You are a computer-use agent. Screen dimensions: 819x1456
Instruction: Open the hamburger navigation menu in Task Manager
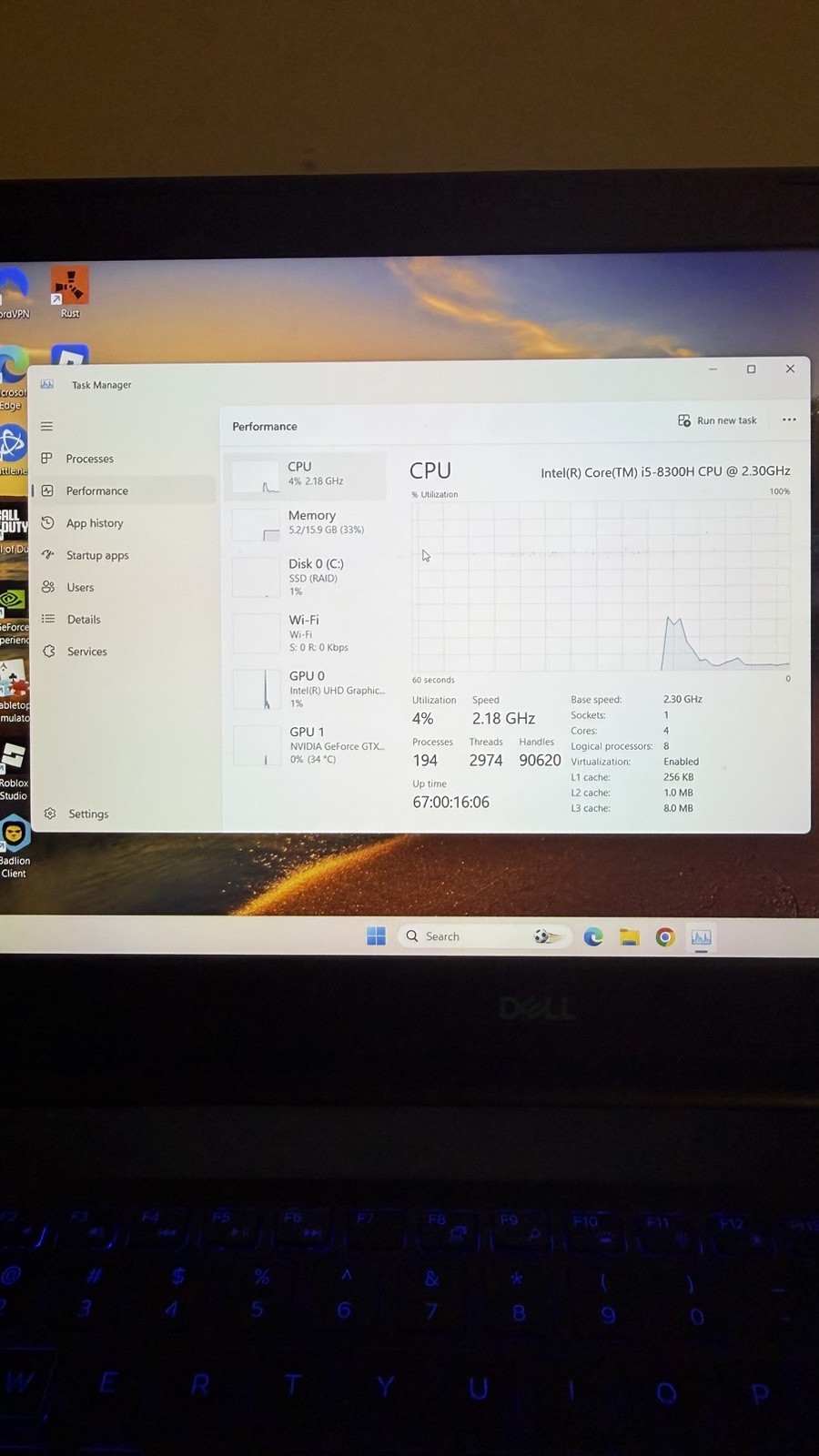(47, 426)
